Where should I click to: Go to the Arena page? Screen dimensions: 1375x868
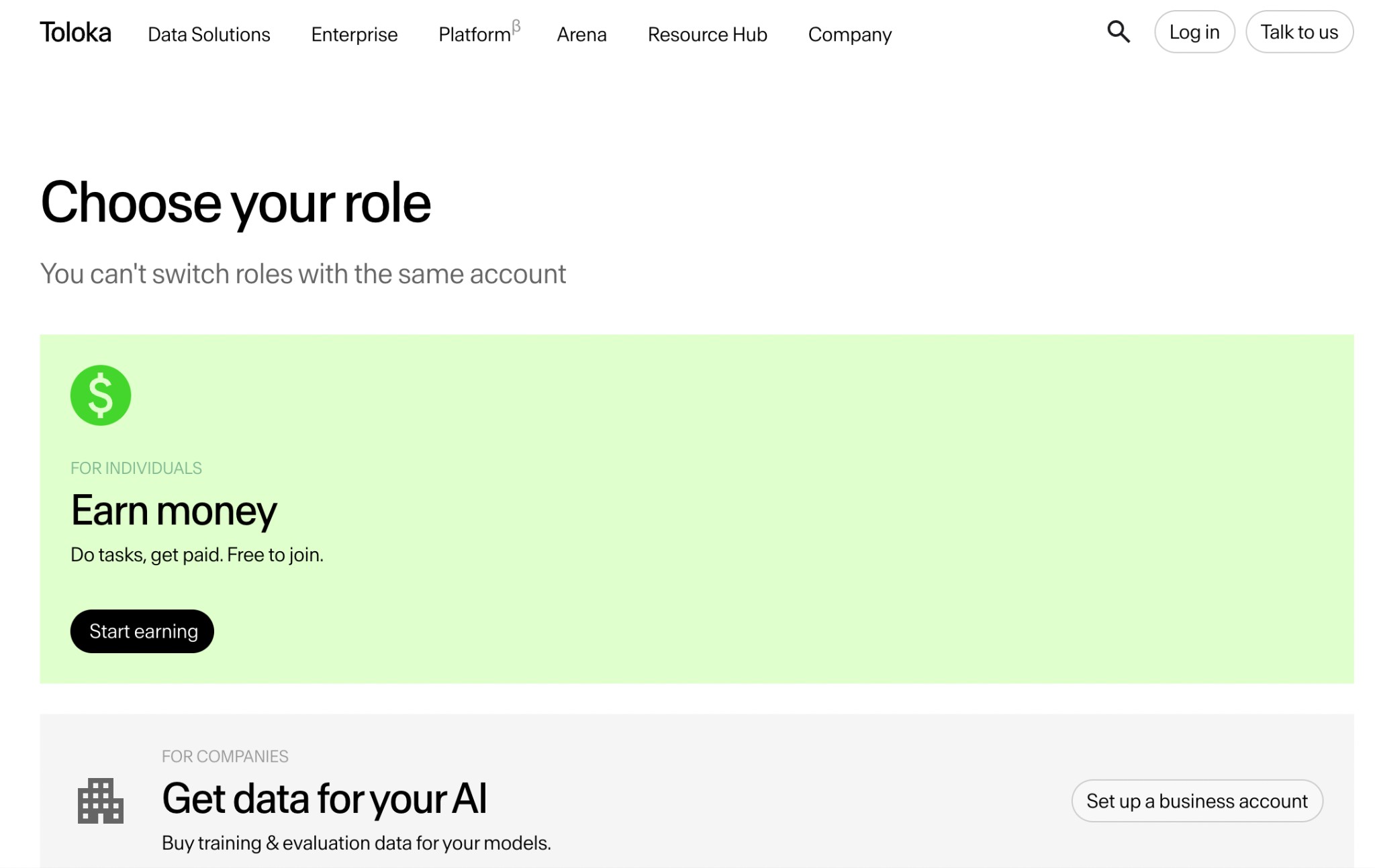[x=581, y=34]
